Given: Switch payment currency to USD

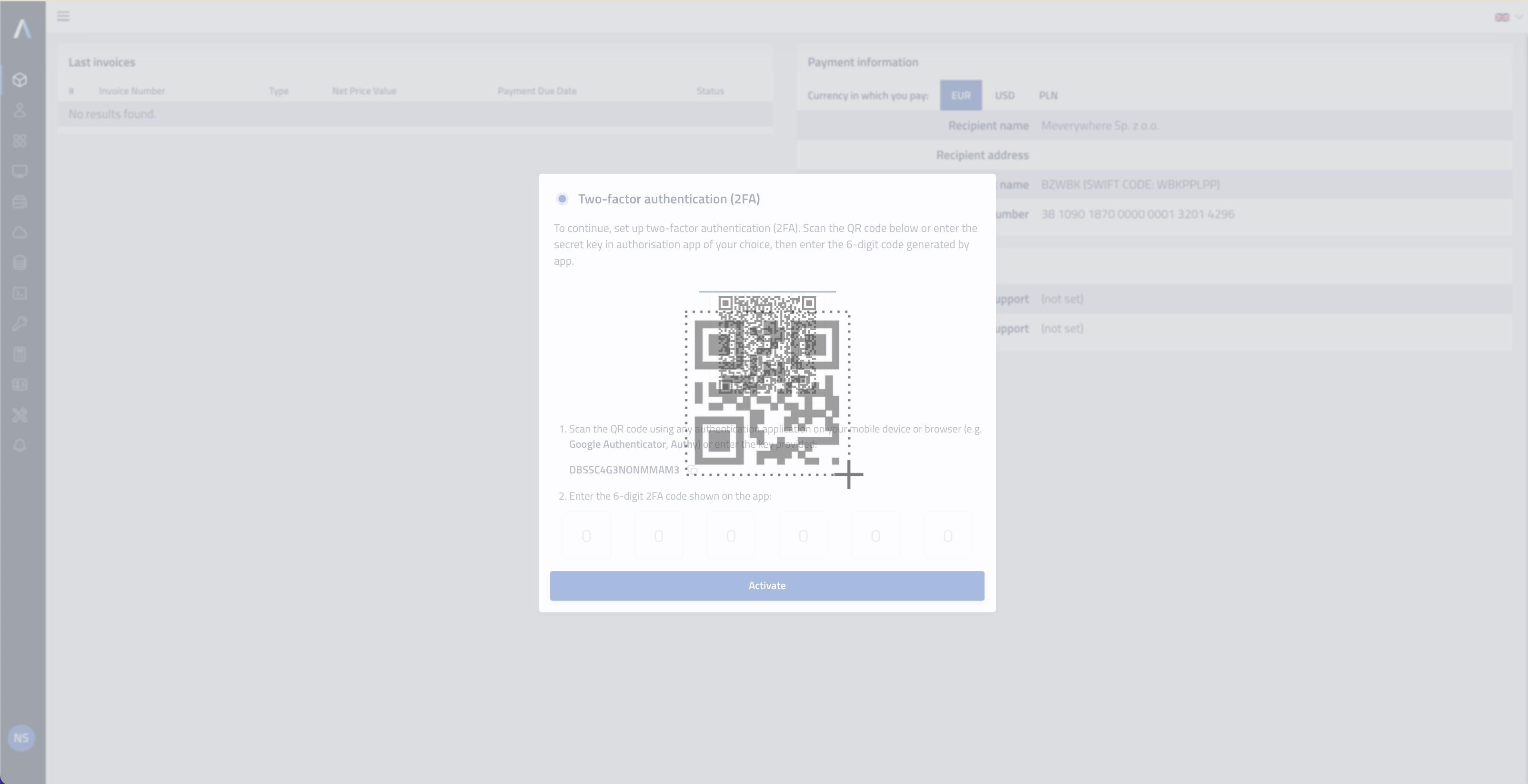Looking at the screenshot, I should (1005, 95).
